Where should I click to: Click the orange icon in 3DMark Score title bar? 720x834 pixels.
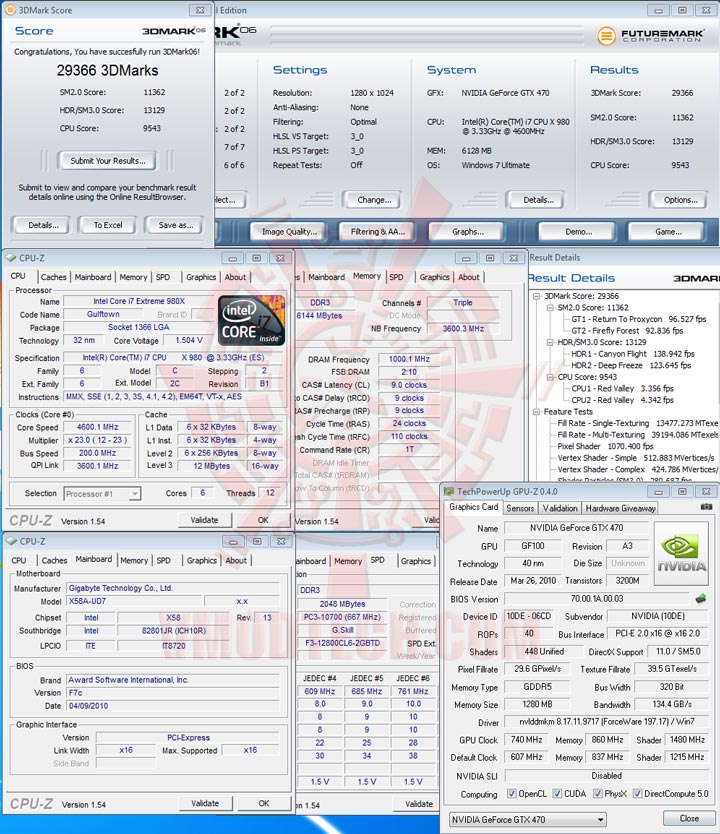tap(10, 10)
